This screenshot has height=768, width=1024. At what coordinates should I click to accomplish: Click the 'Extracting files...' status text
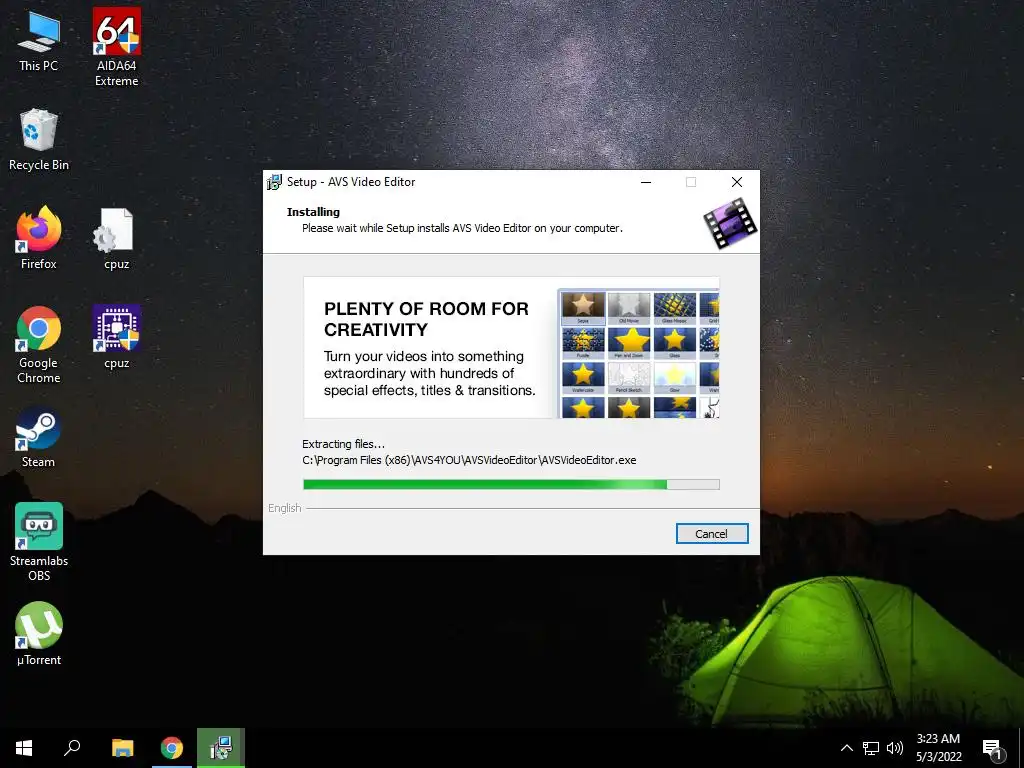coord(344,444)
